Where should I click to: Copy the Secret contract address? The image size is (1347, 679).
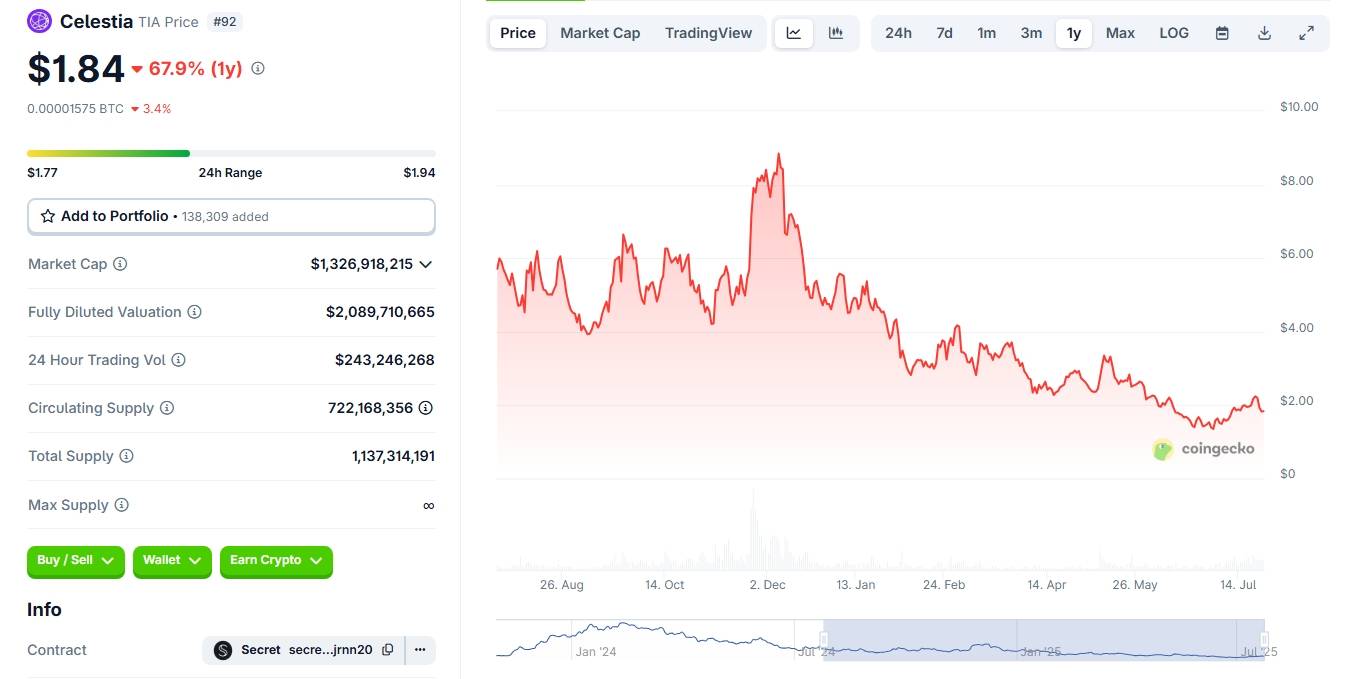388,650
